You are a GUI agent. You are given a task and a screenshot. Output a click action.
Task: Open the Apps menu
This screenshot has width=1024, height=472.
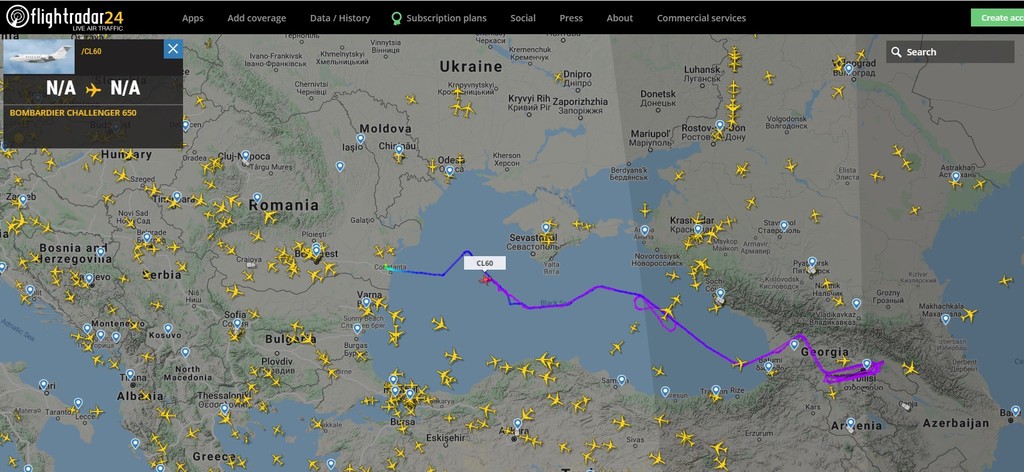[193, 18]
